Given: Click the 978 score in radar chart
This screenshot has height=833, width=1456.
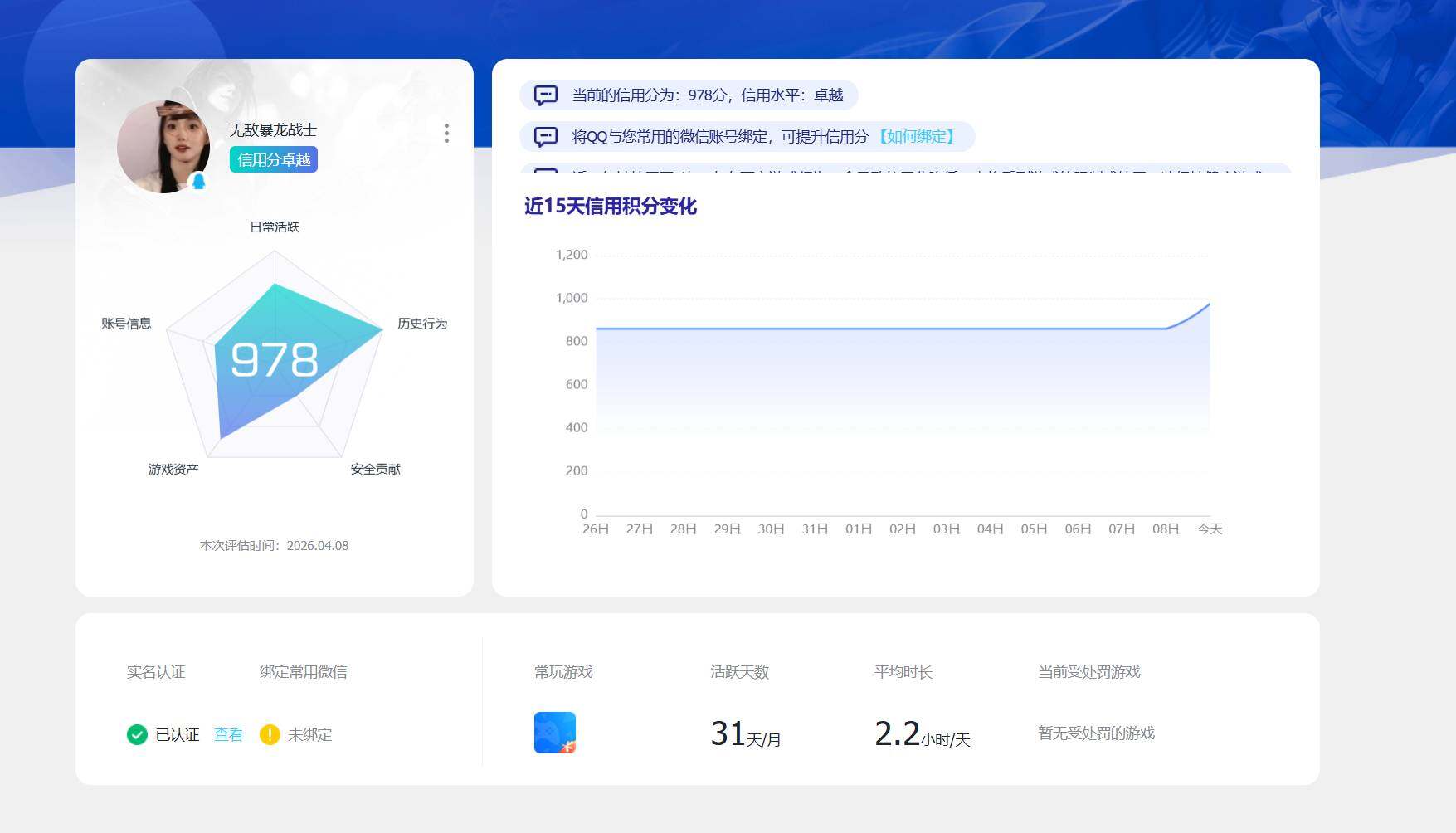Looking at the screenshot, I should click(274, 360).
